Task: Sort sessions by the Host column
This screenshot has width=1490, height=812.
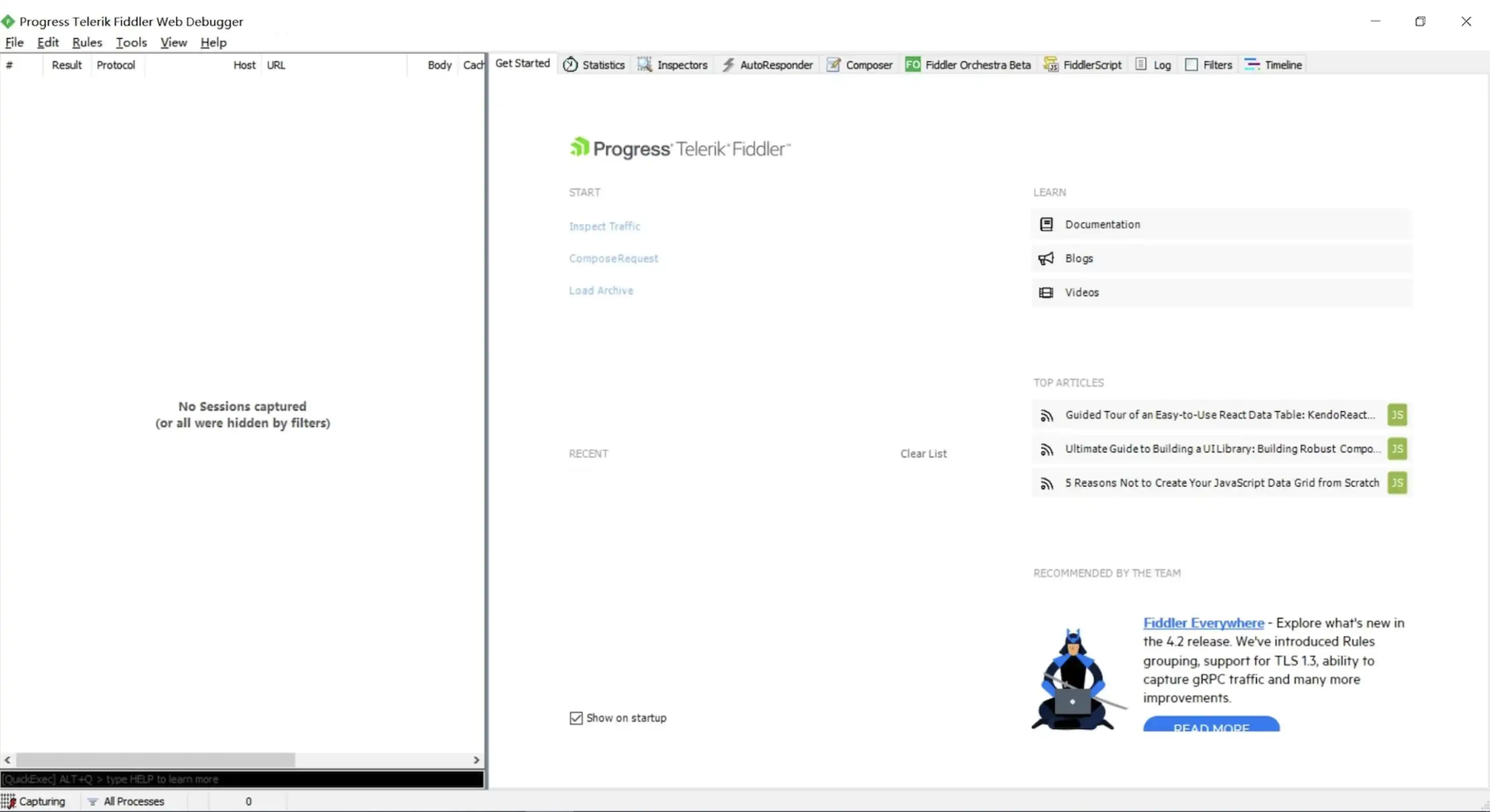Action: point(203,65)
